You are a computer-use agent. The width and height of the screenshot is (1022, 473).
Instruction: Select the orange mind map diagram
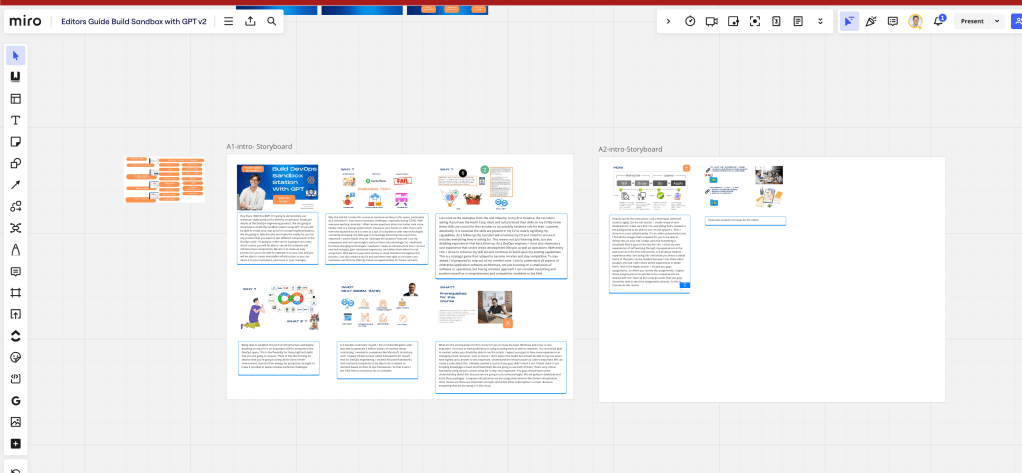point(166,179)
